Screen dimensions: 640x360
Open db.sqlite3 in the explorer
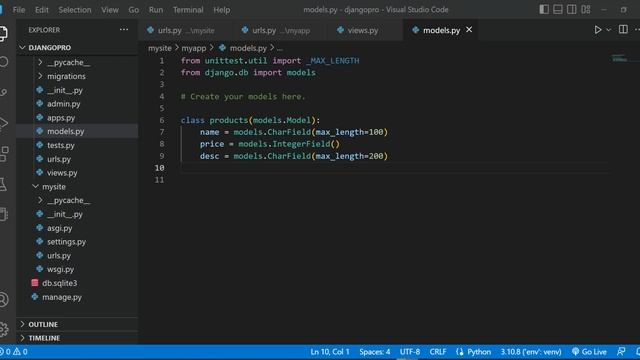click(78, 283)
